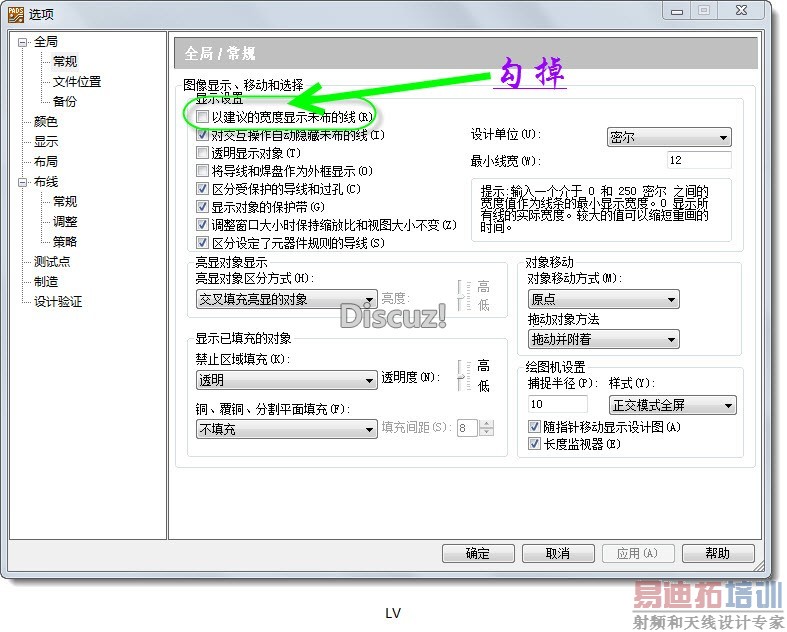This screenshot has width=787, height=632.
Task: Click the 最小线宽 field with 12
Action: (x=699, y=160)
